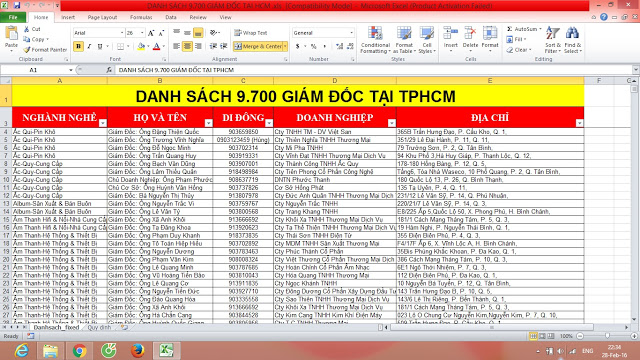
Task: Click the Paste icon in Clipboard group
Action: (x=11, y=34)
